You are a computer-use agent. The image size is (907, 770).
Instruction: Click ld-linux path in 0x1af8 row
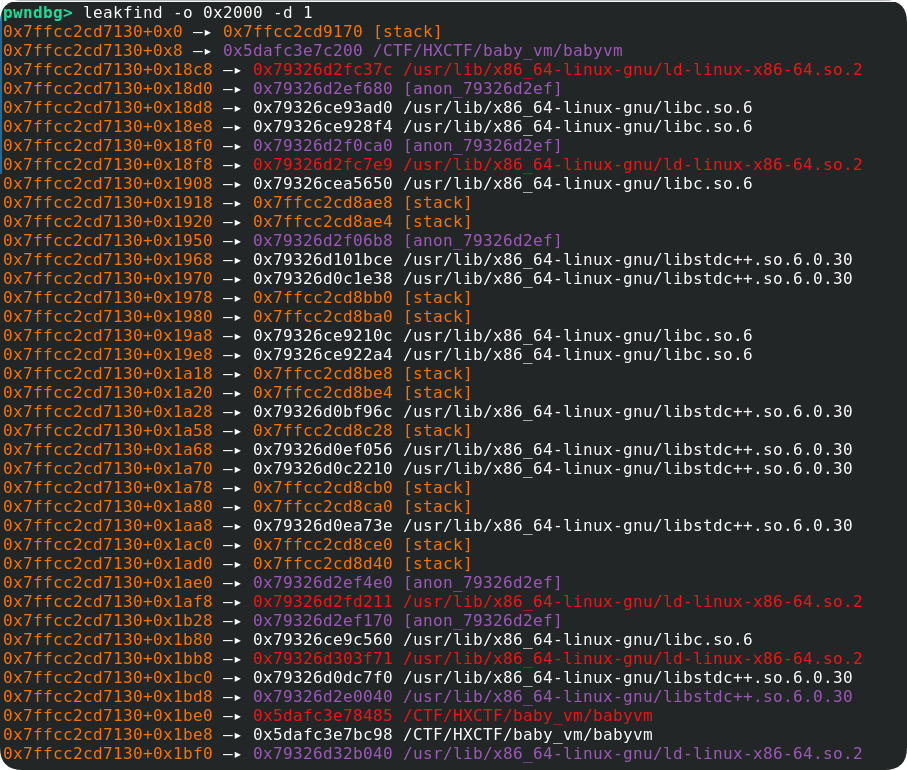(633, 601)
